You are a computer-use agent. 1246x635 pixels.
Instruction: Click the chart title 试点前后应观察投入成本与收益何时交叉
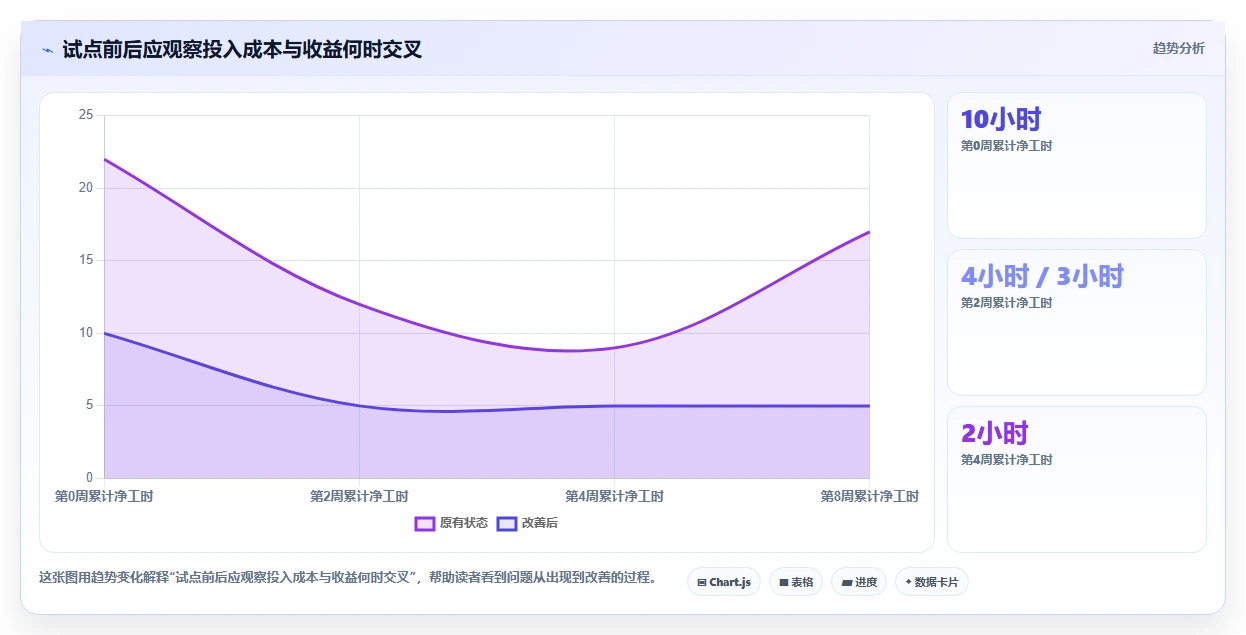pyautogui.click(x=242, y=50)
